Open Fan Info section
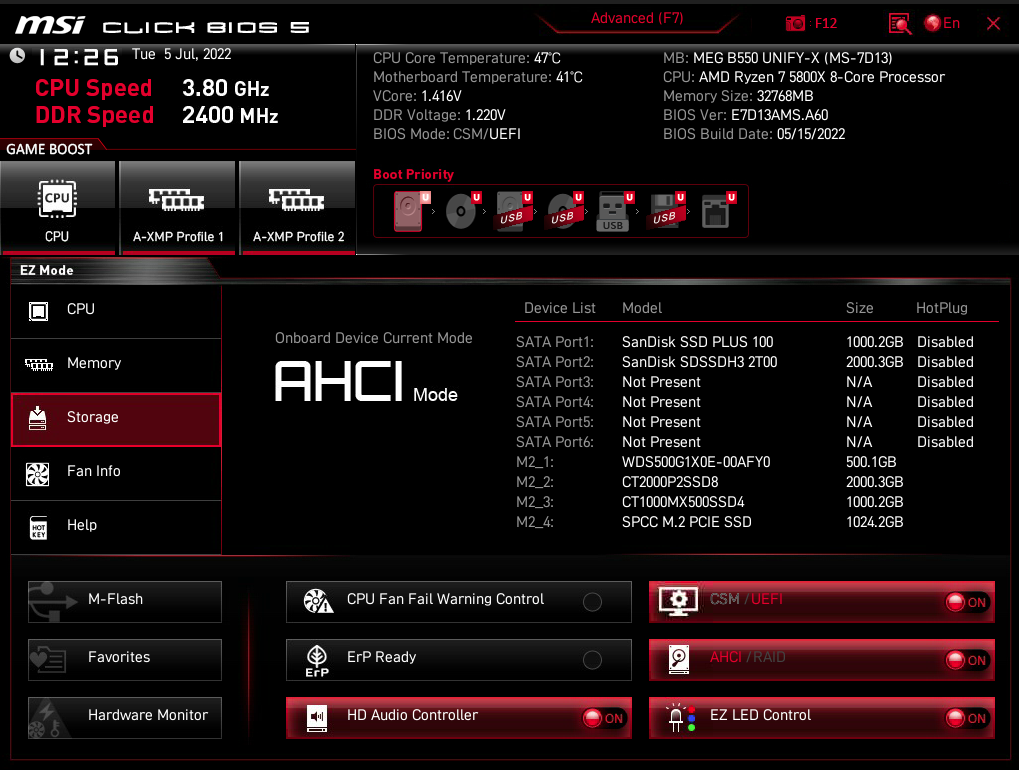Screen dimensions: 1019x770 click(116, 472)
